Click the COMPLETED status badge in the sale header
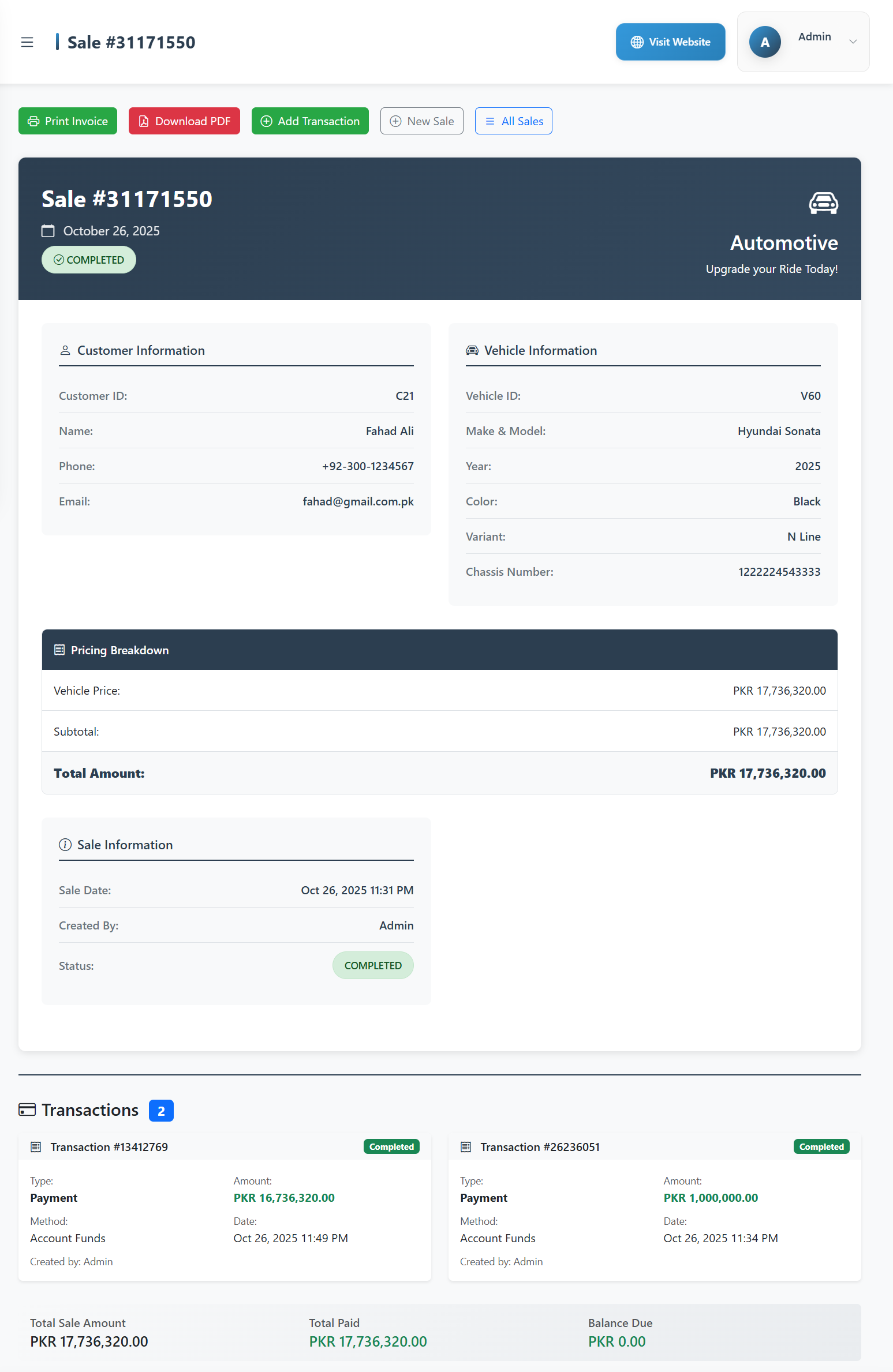The image size is (893, 1372). click(x=89, y=260)
